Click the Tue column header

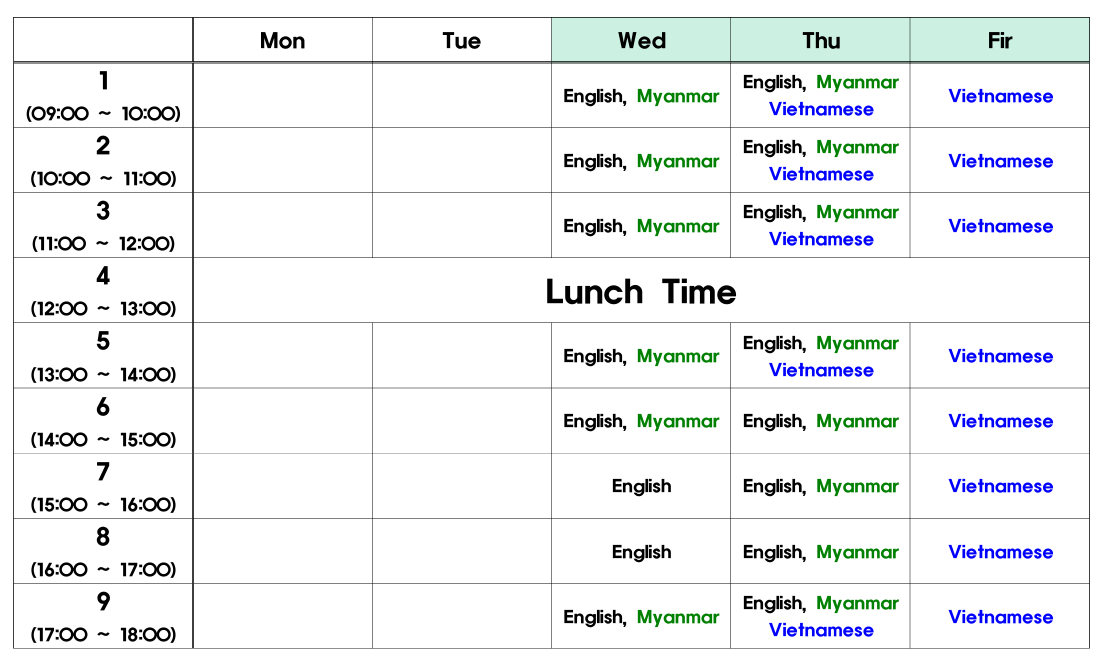(x=462, y=40)
